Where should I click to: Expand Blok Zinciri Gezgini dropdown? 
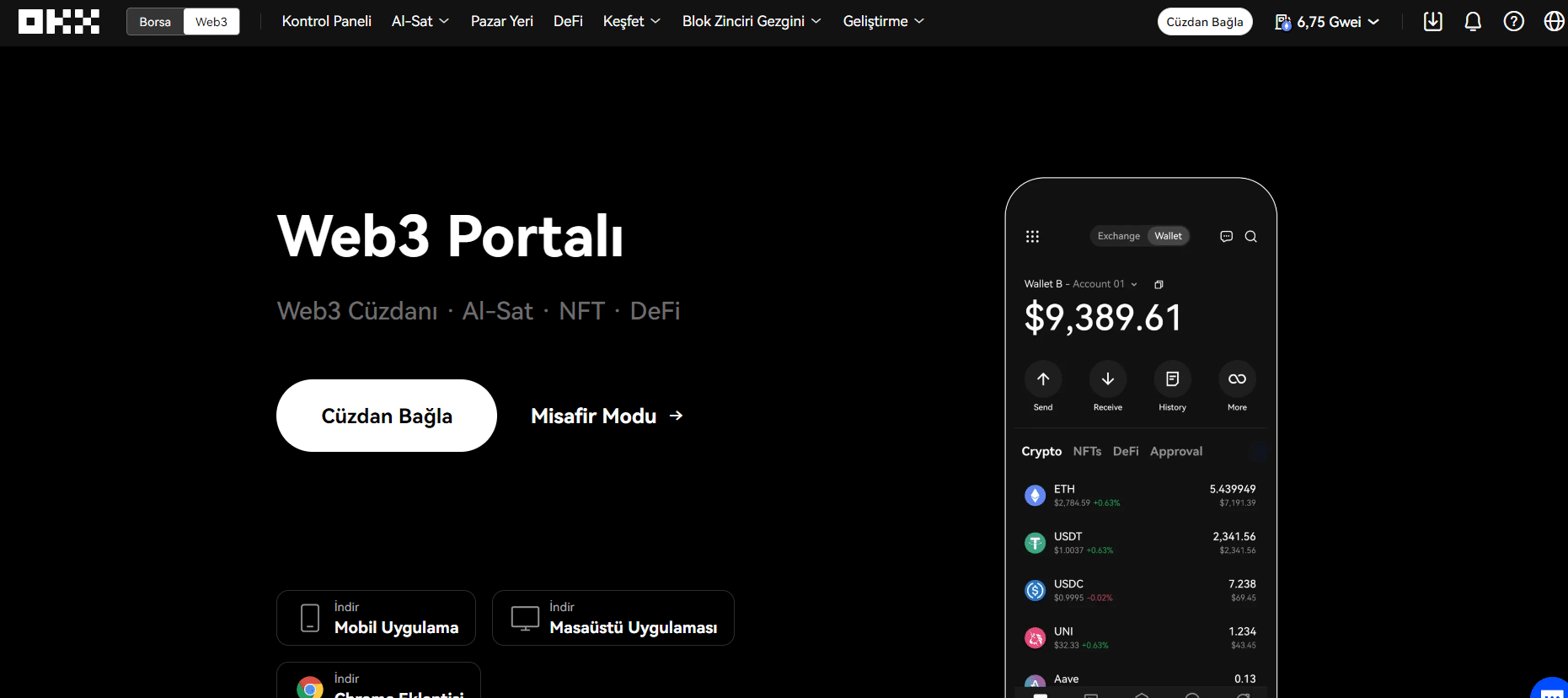(x=752, y=21)
